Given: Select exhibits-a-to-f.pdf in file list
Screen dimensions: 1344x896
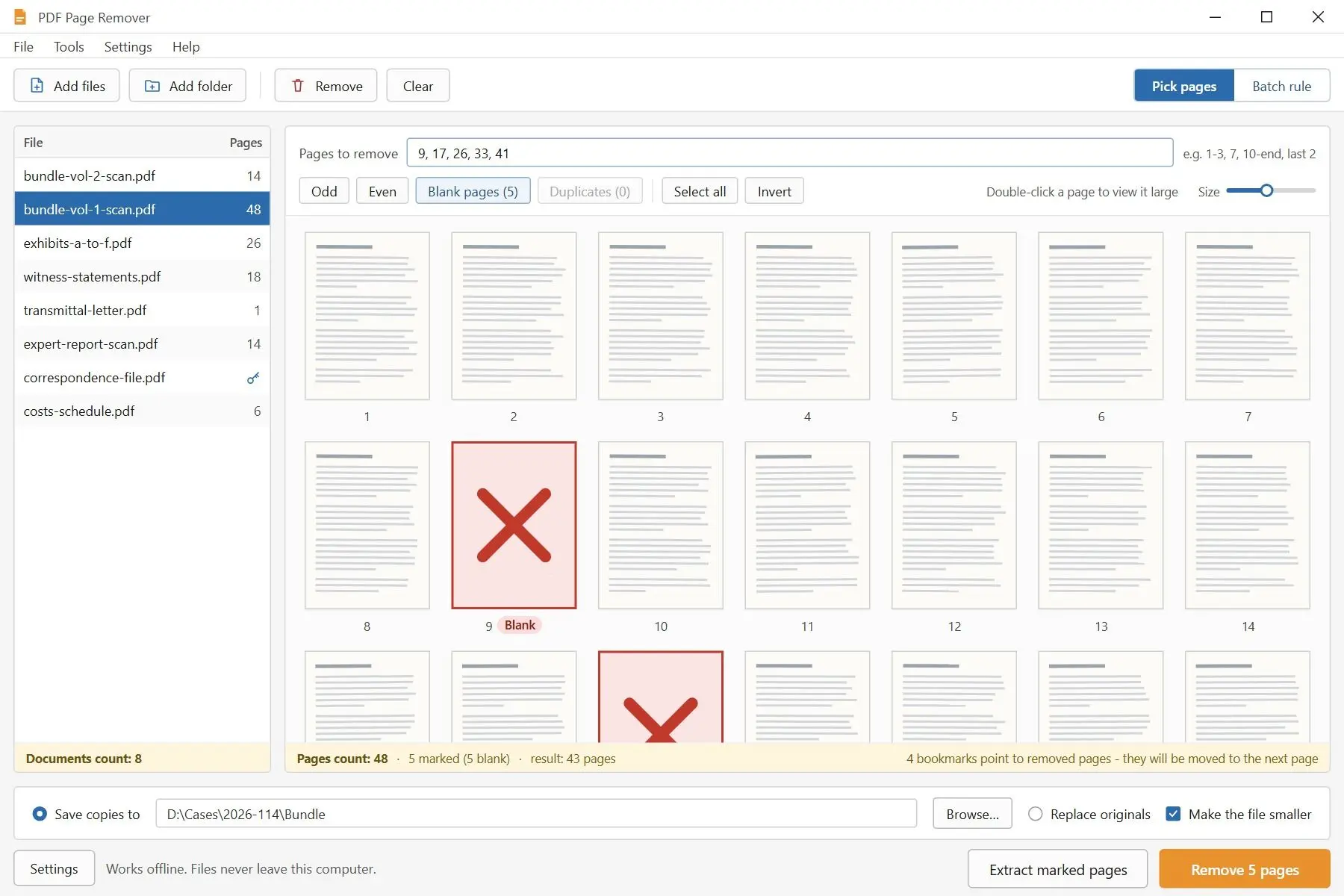Looking at the screenshot, I should (x=142, y=243).
